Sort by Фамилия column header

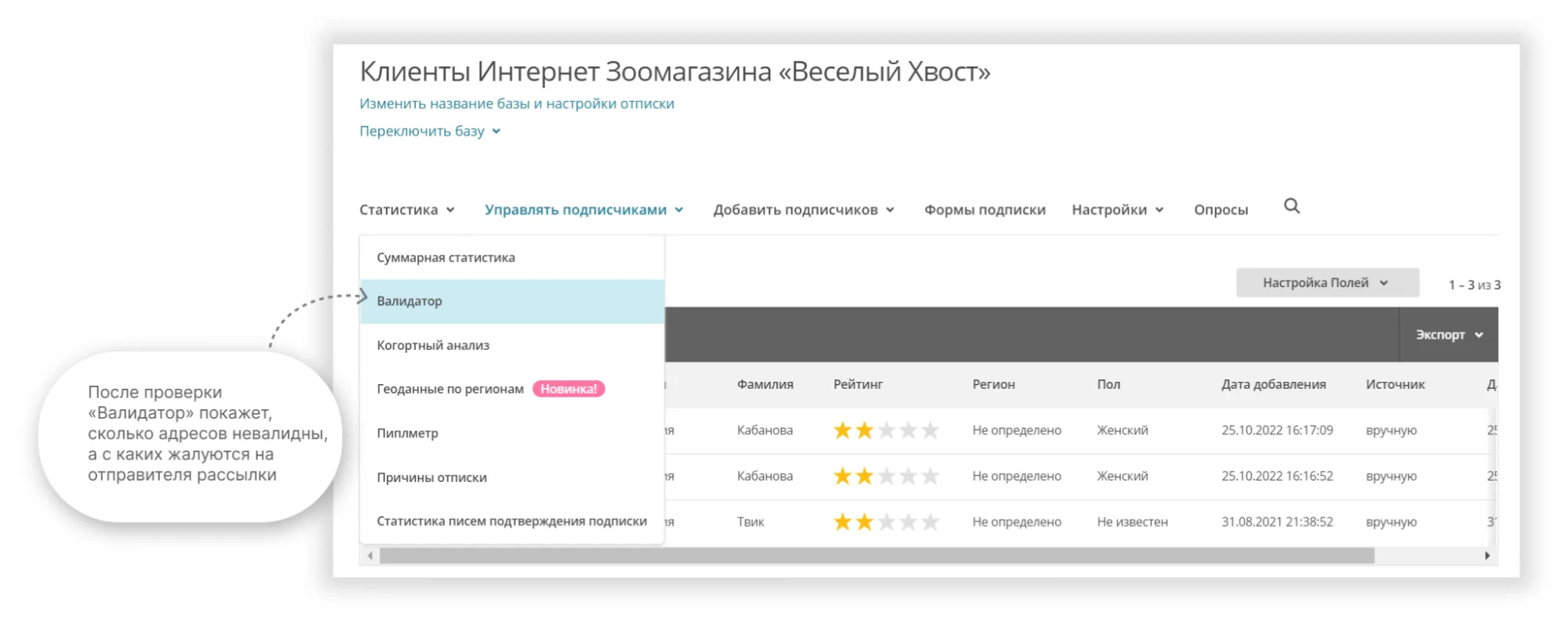click(x=765, y=384)
